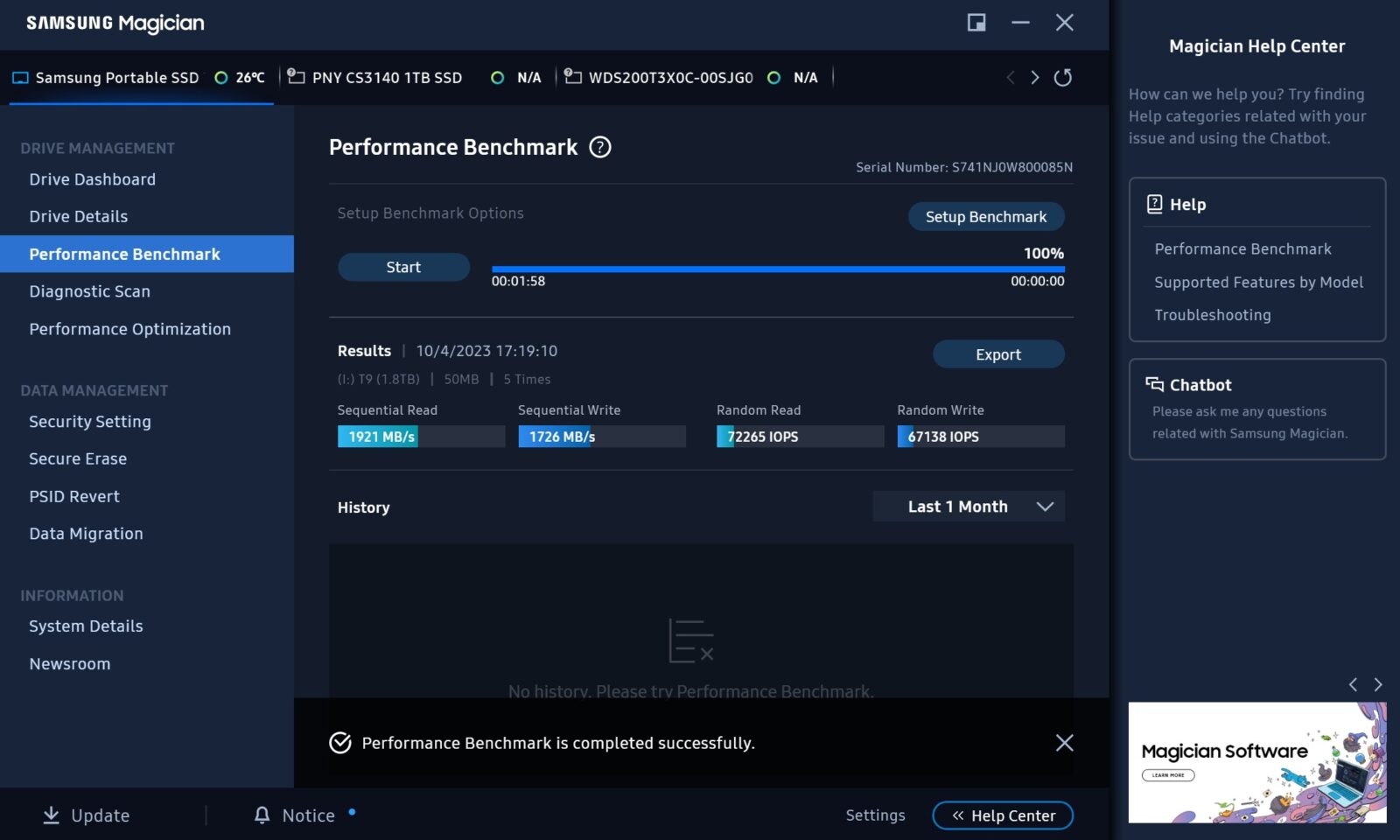Show next banner in Help Center
This screenshot has height=840, width=1400.
coord(1378,684)
